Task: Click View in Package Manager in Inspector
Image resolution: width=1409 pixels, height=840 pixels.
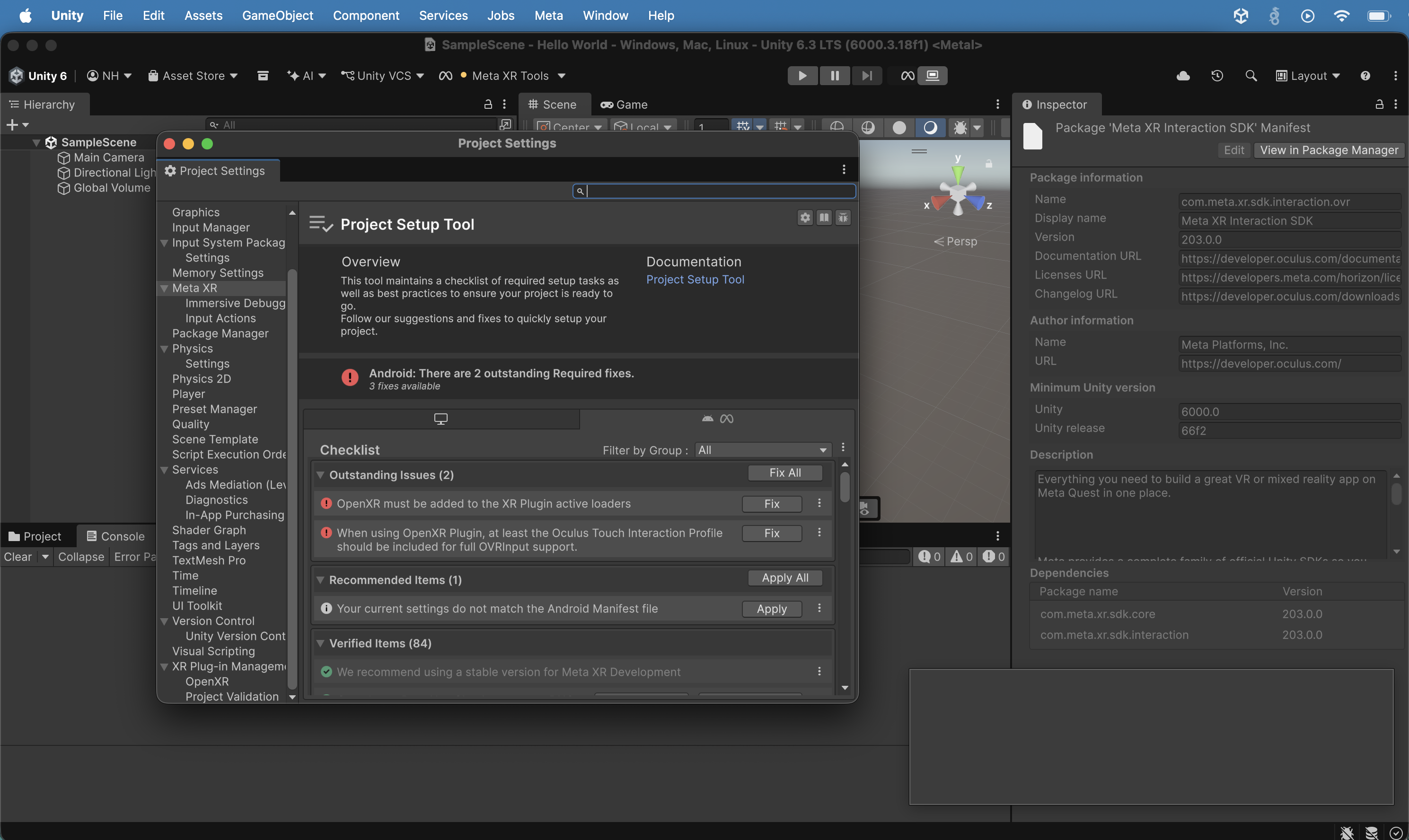Action: [1329, 150]
